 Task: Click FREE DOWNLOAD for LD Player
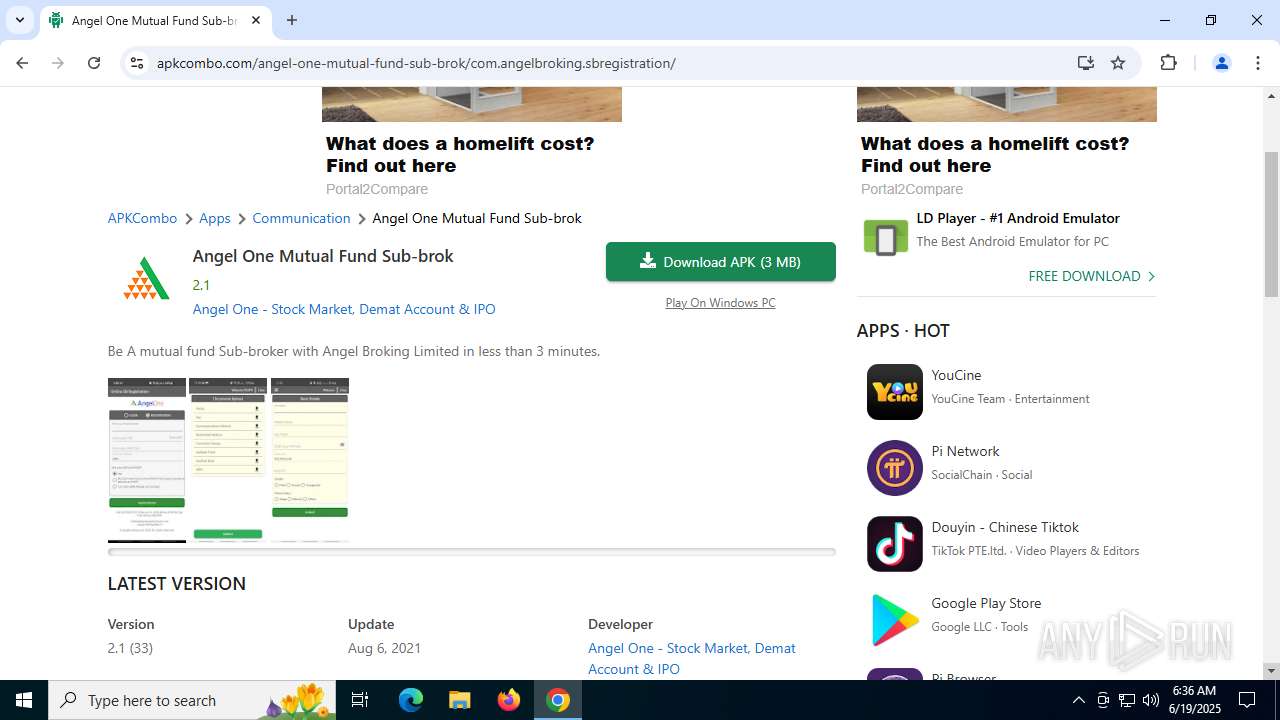click(1091, 276)
